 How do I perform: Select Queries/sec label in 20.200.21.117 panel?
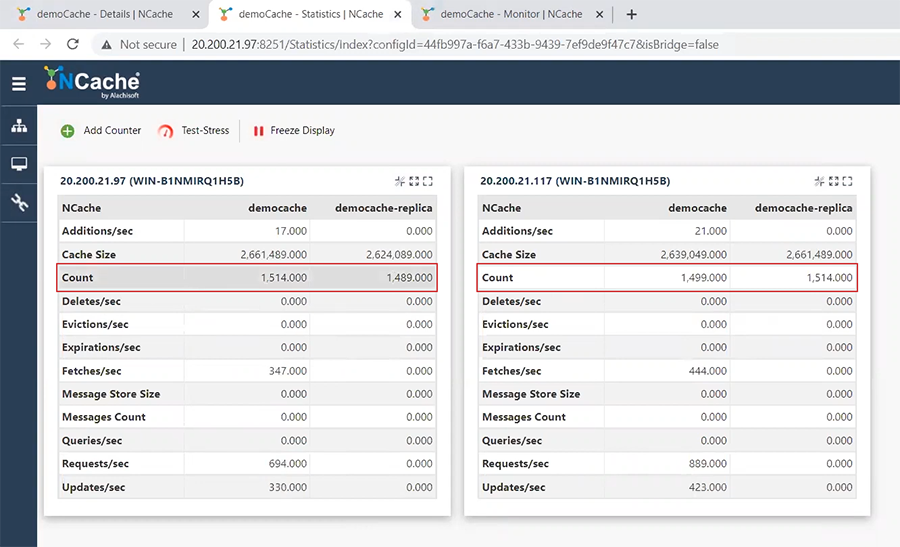pos(511,441)
